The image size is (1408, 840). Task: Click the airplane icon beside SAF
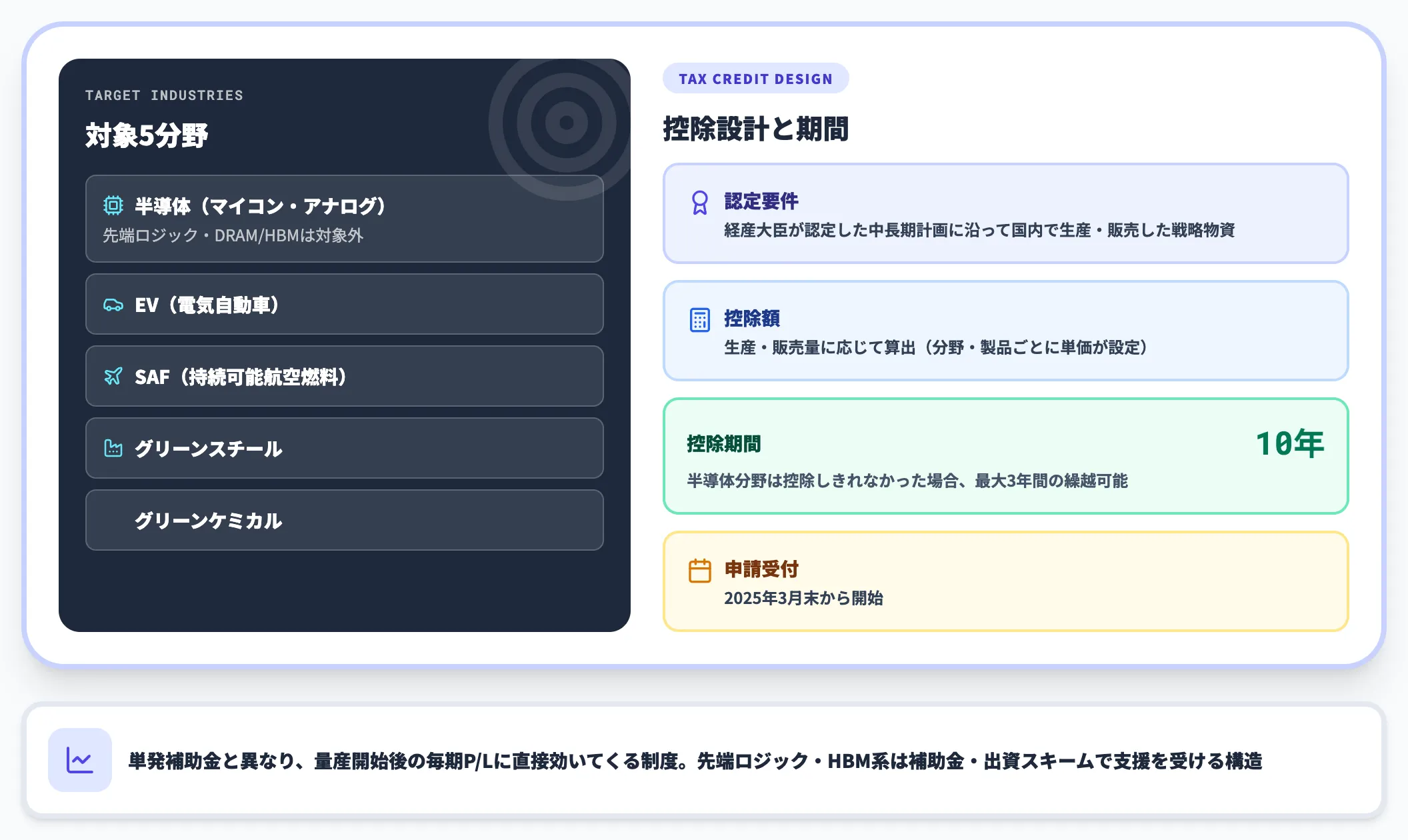pyautogui.click(x=113, y=377)
